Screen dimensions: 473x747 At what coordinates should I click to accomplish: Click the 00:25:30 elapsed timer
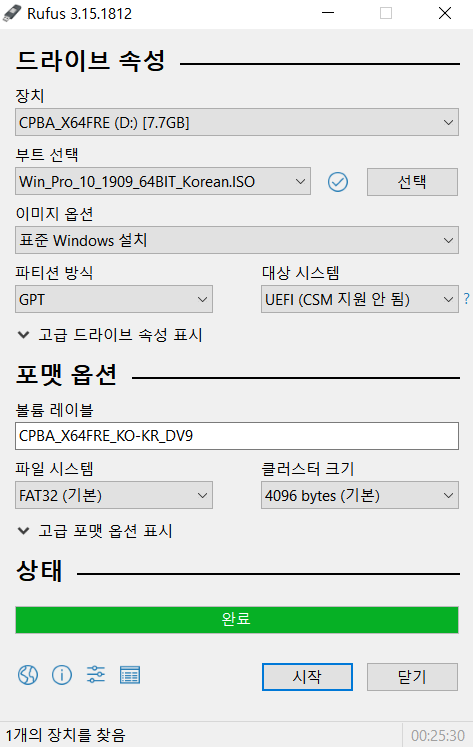[438, 735]
